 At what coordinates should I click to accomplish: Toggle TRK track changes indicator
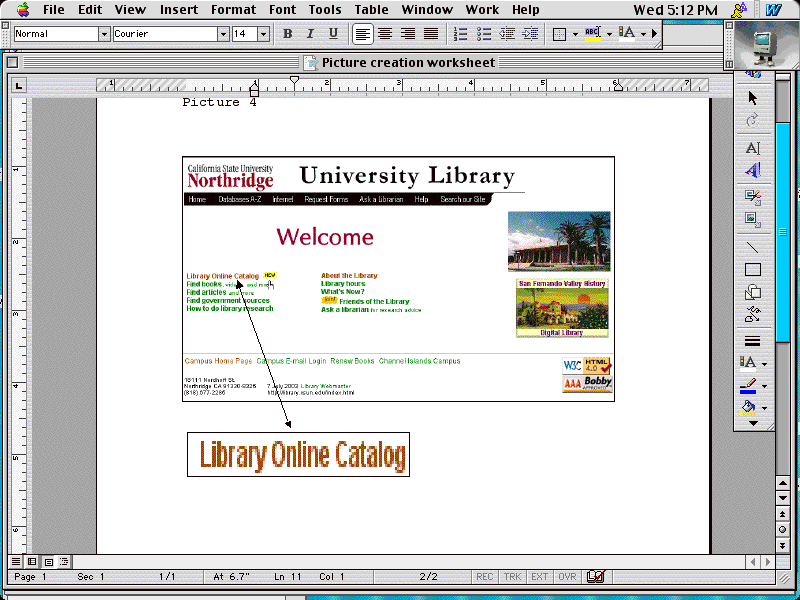pos(512,577)
